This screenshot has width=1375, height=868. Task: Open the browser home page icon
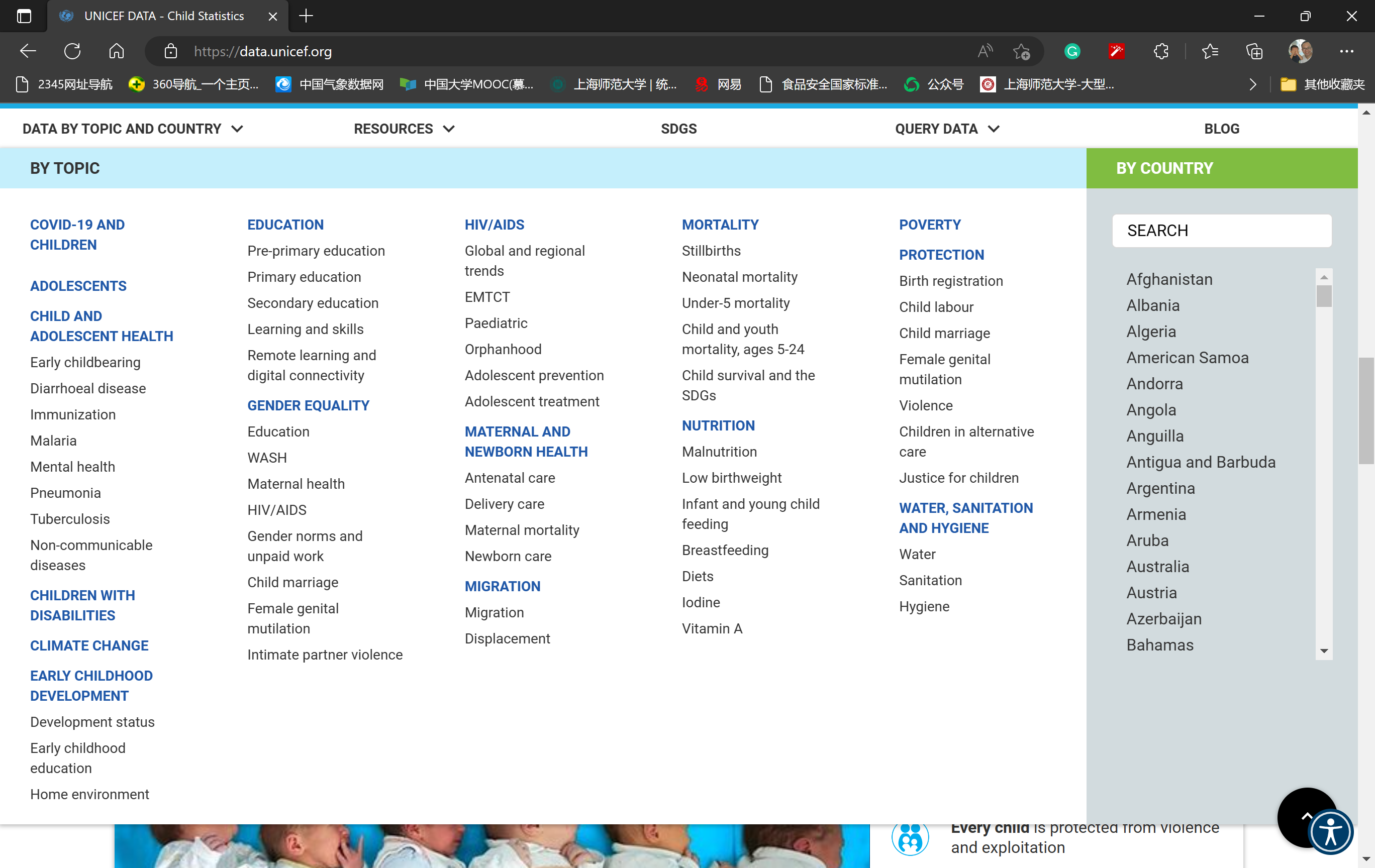pos(117,51)
